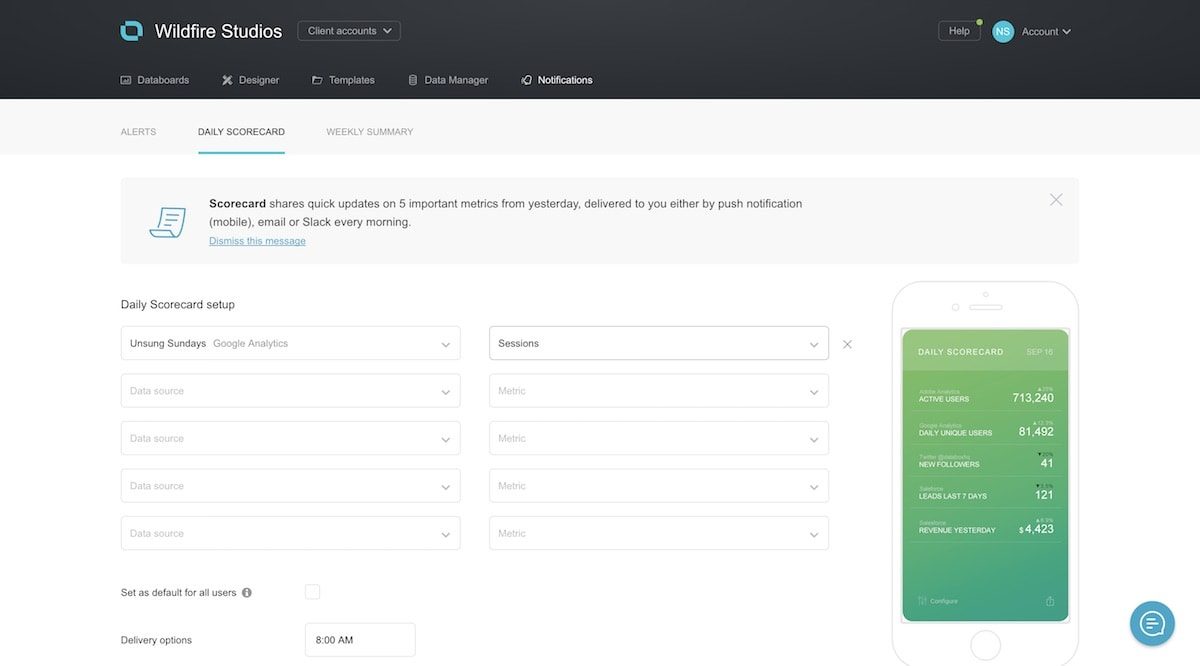Viewport: 1200px width, 666px height.
Task: Open the Sessions metric dropdown
Action: pyautogui.click(x=659, y=343)
